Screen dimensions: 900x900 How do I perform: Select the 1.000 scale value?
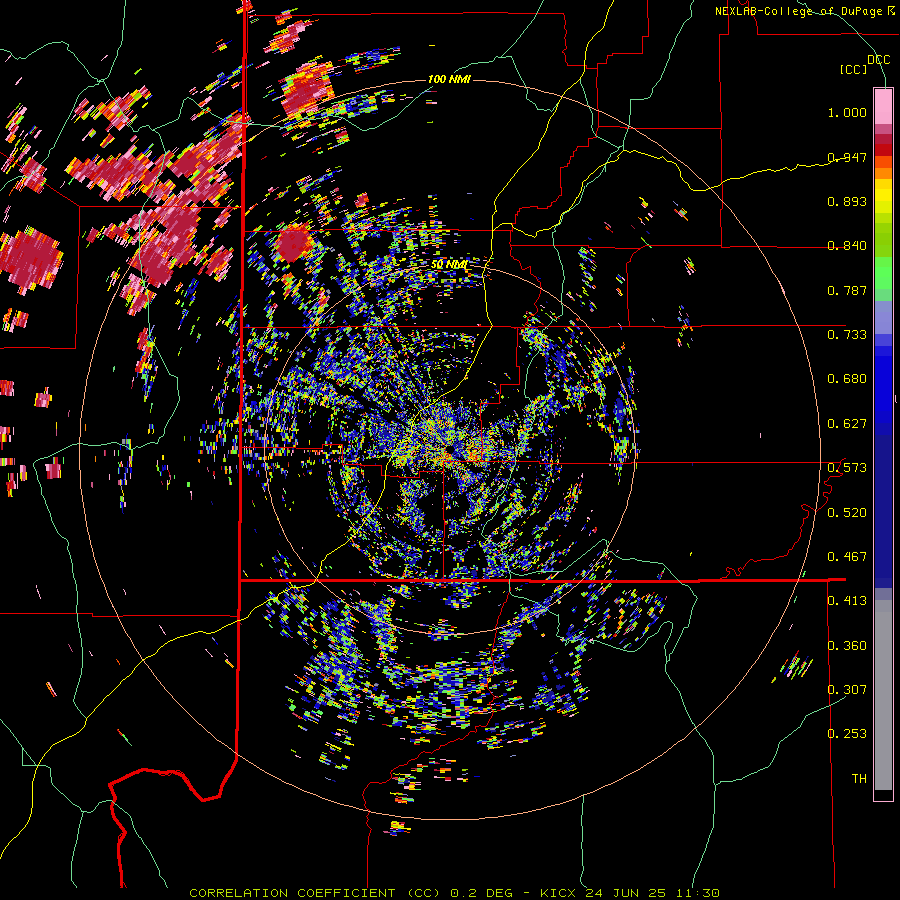[847, 112]
